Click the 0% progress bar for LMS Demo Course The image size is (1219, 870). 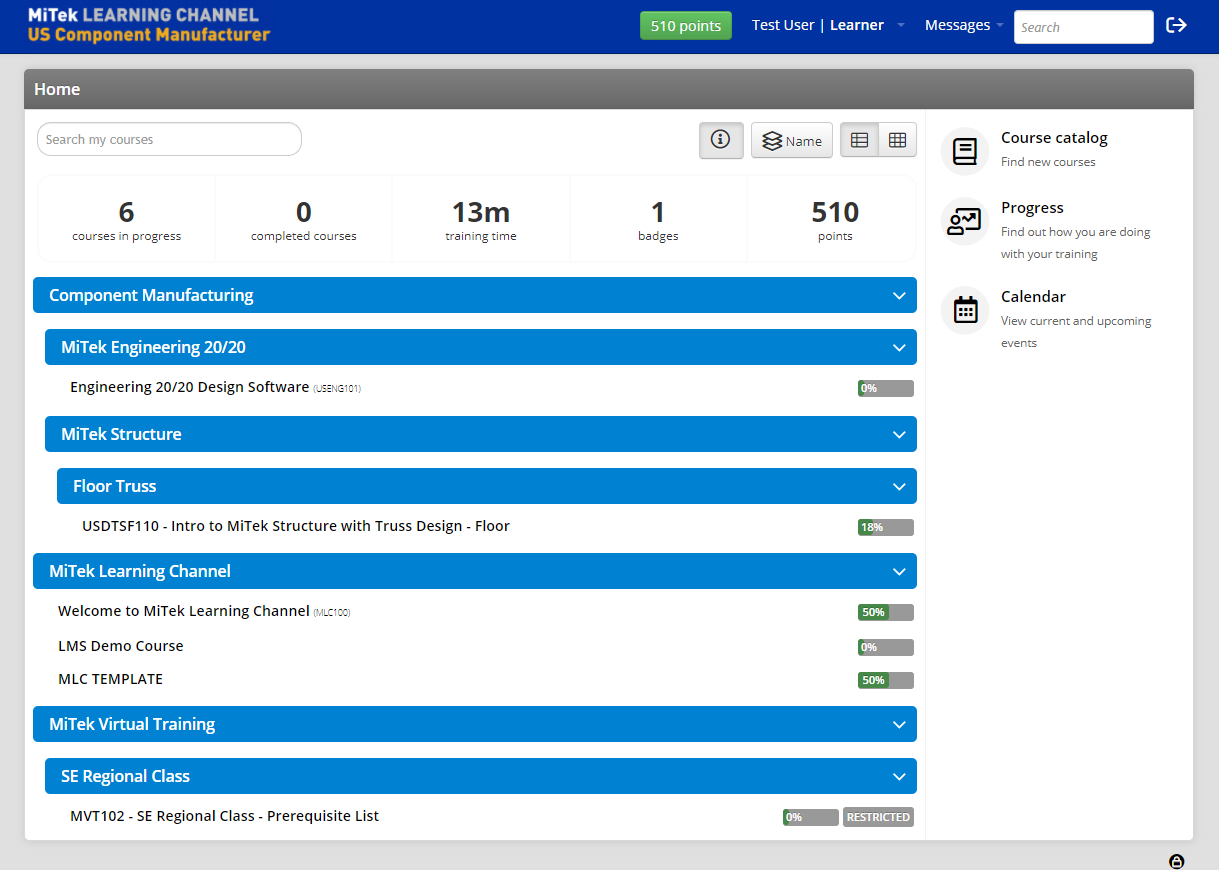(x=885, y=647)
